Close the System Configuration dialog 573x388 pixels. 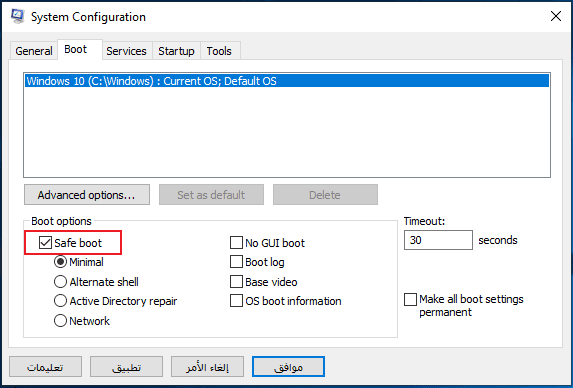point(556,16)
